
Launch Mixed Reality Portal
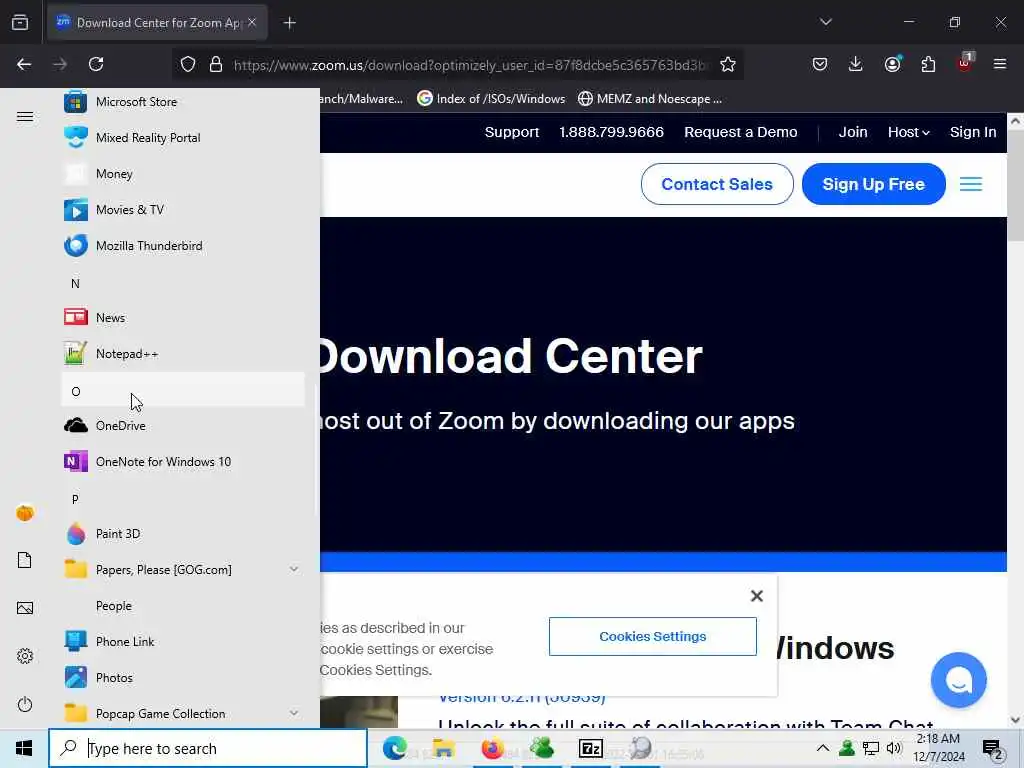183,138
